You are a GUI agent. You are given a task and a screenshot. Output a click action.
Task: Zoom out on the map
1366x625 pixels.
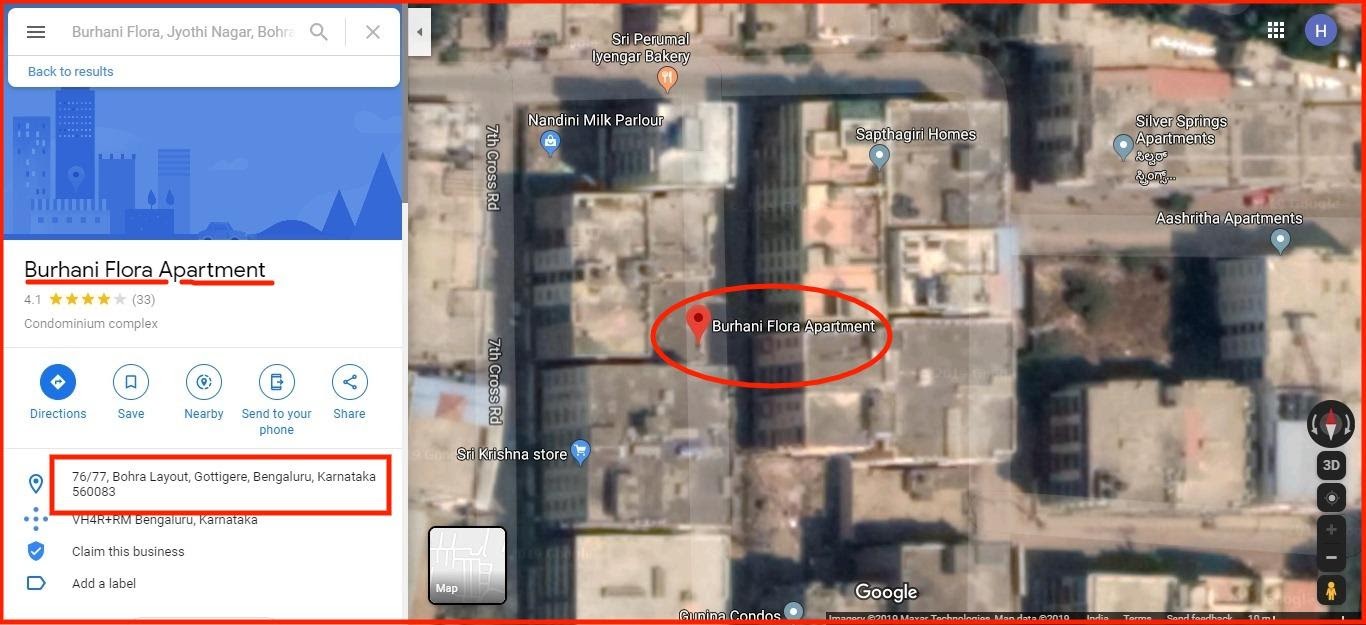[1331, 558]
